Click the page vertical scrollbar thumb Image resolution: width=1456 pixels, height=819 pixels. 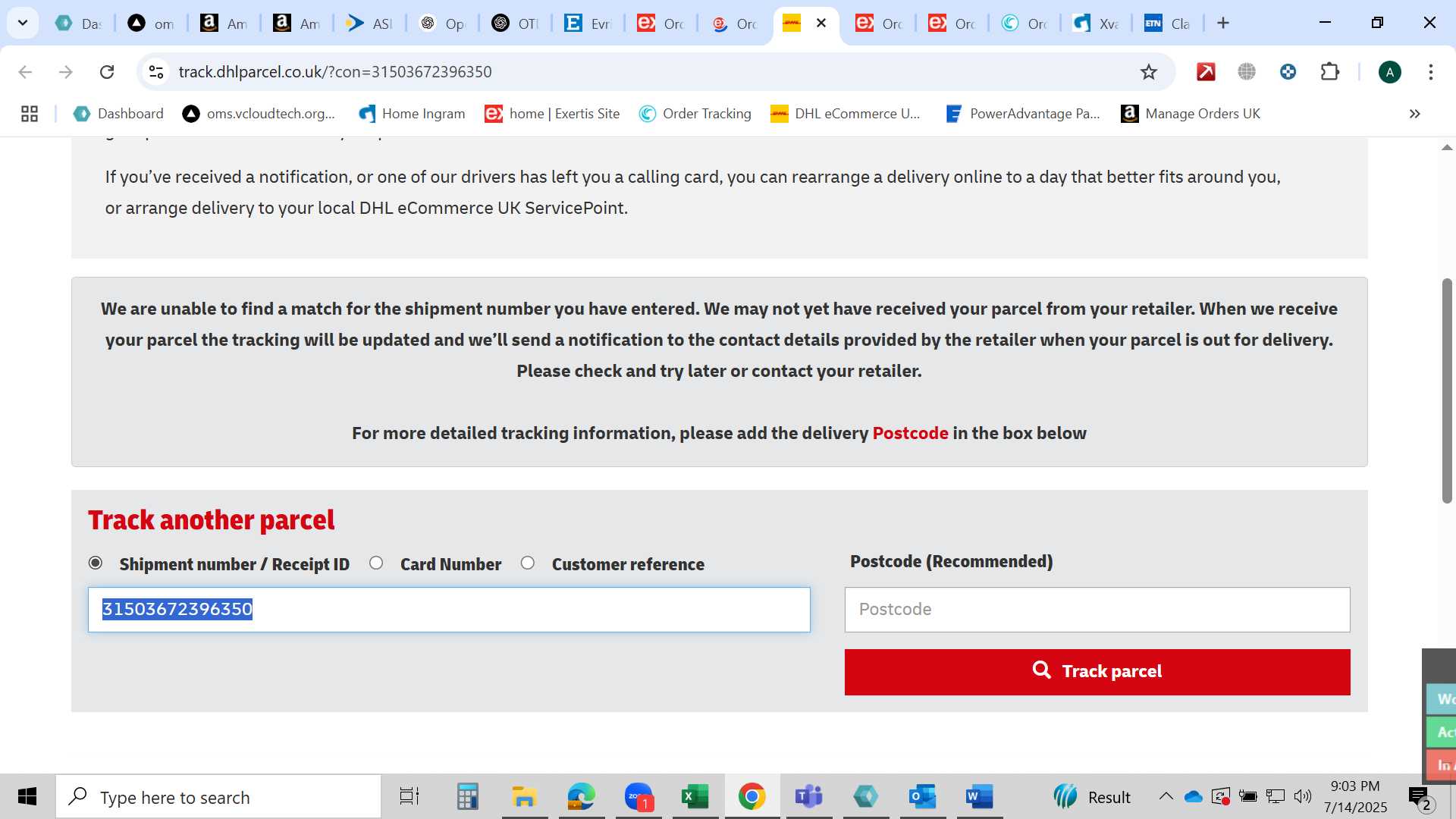pos(1447,391)
